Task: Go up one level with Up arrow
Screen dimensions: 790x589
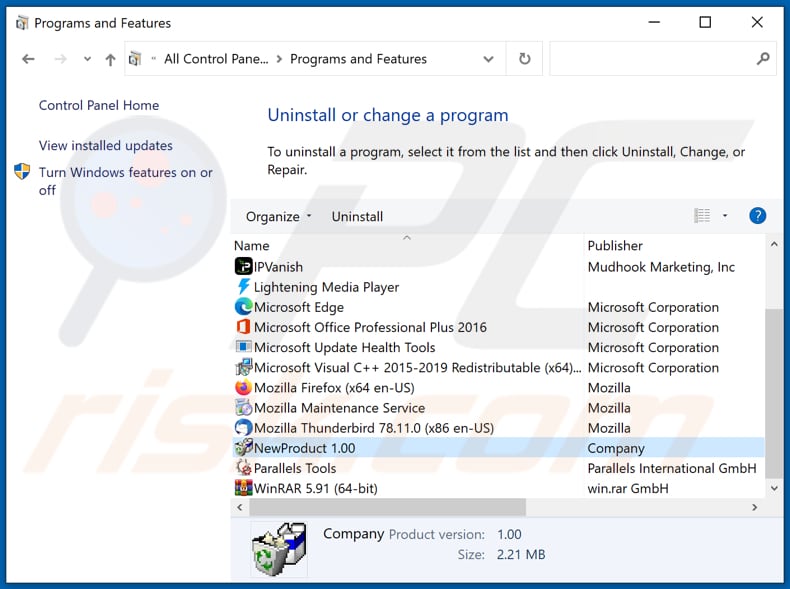Action: pyautogui.click(x=110, y=59)
